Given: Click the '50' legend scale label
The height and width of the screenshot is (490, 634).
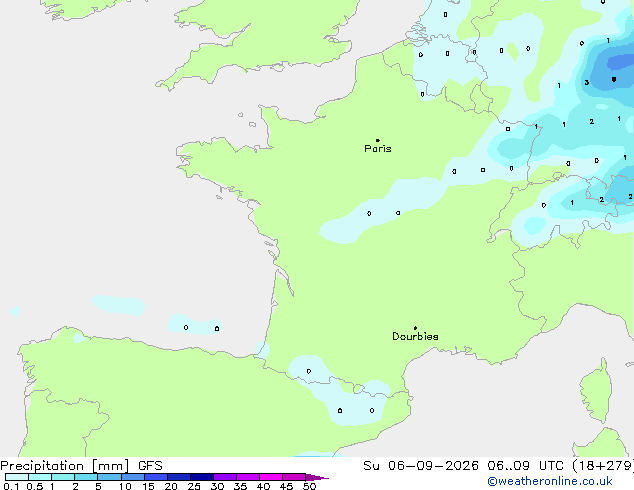Looking at the screenshot, I should click(x=309, y=486).
